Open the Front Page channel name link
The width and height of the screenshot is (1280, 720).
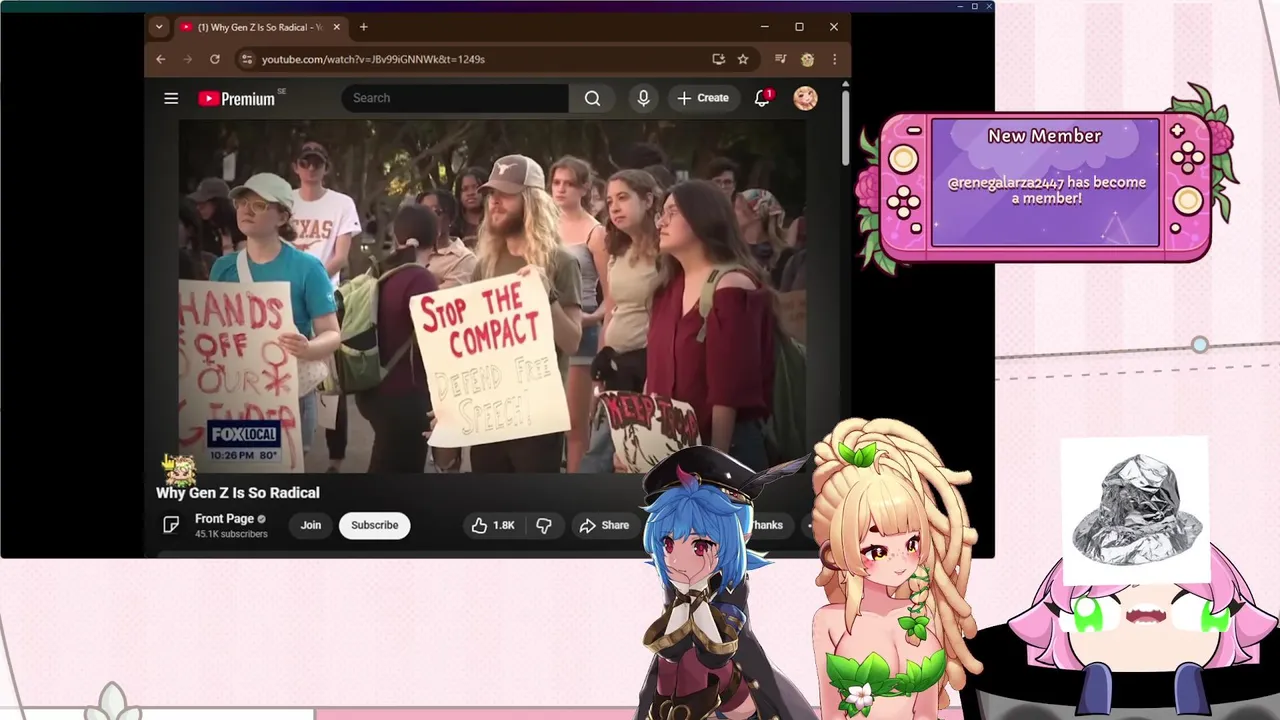[224, 518]
